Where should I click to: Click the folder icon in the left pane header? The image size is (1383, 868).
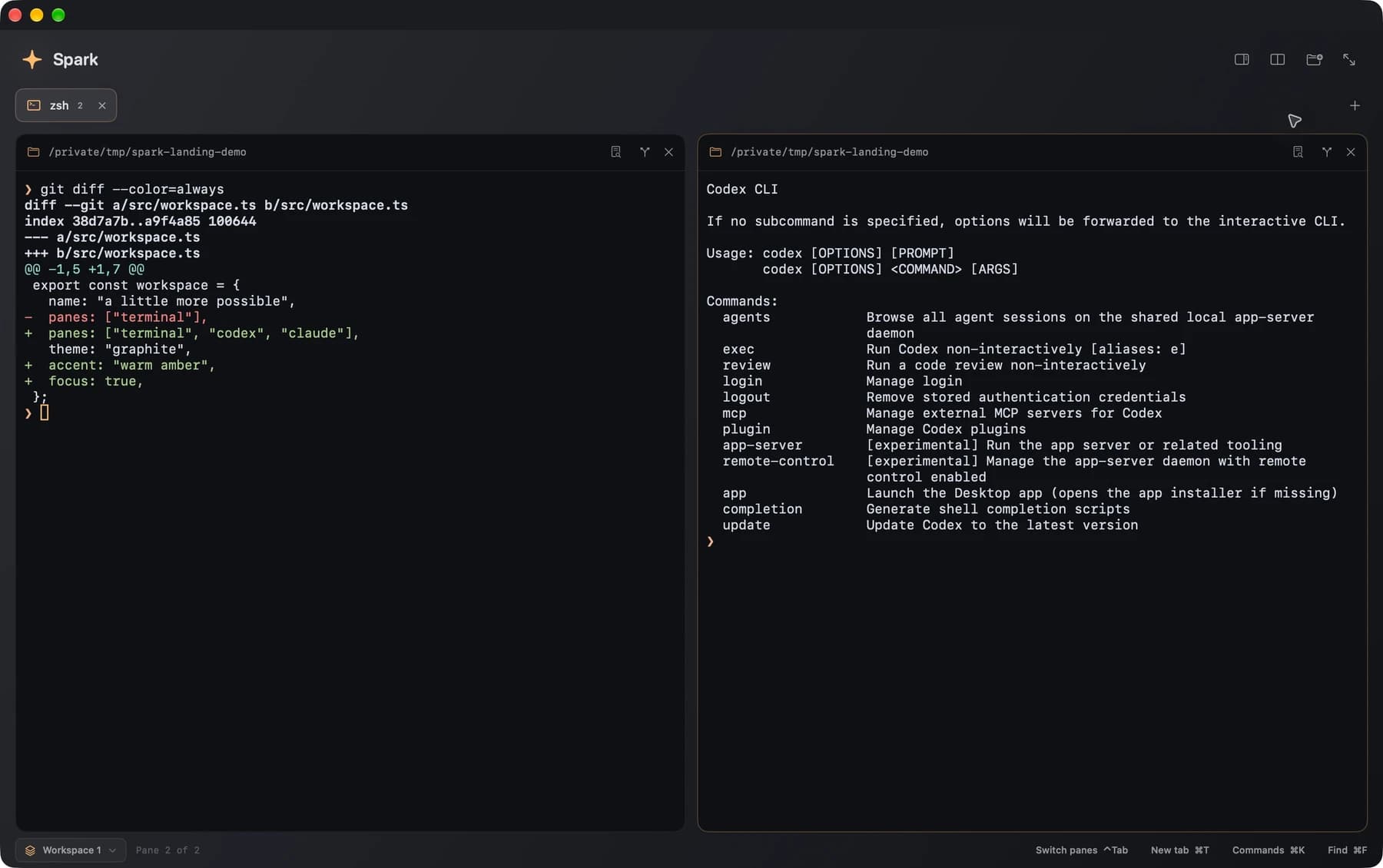tap(34, 152)
